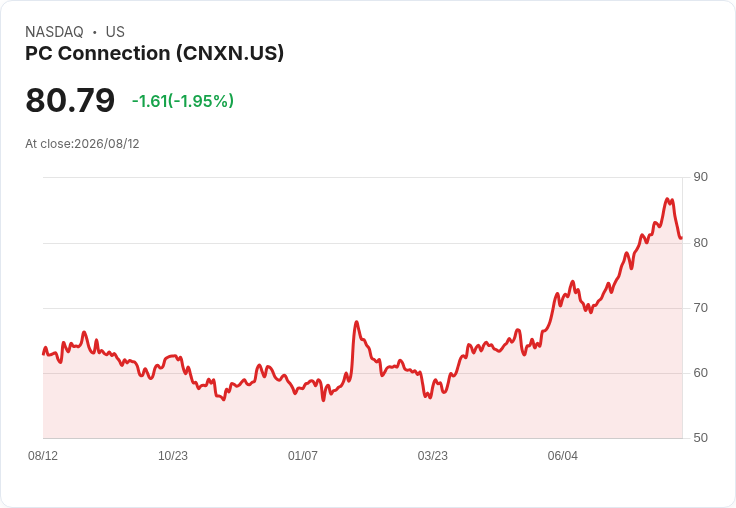The image size is (736, 508).
Task: Click the 08/12 date axis label
Action: [43, 455]
